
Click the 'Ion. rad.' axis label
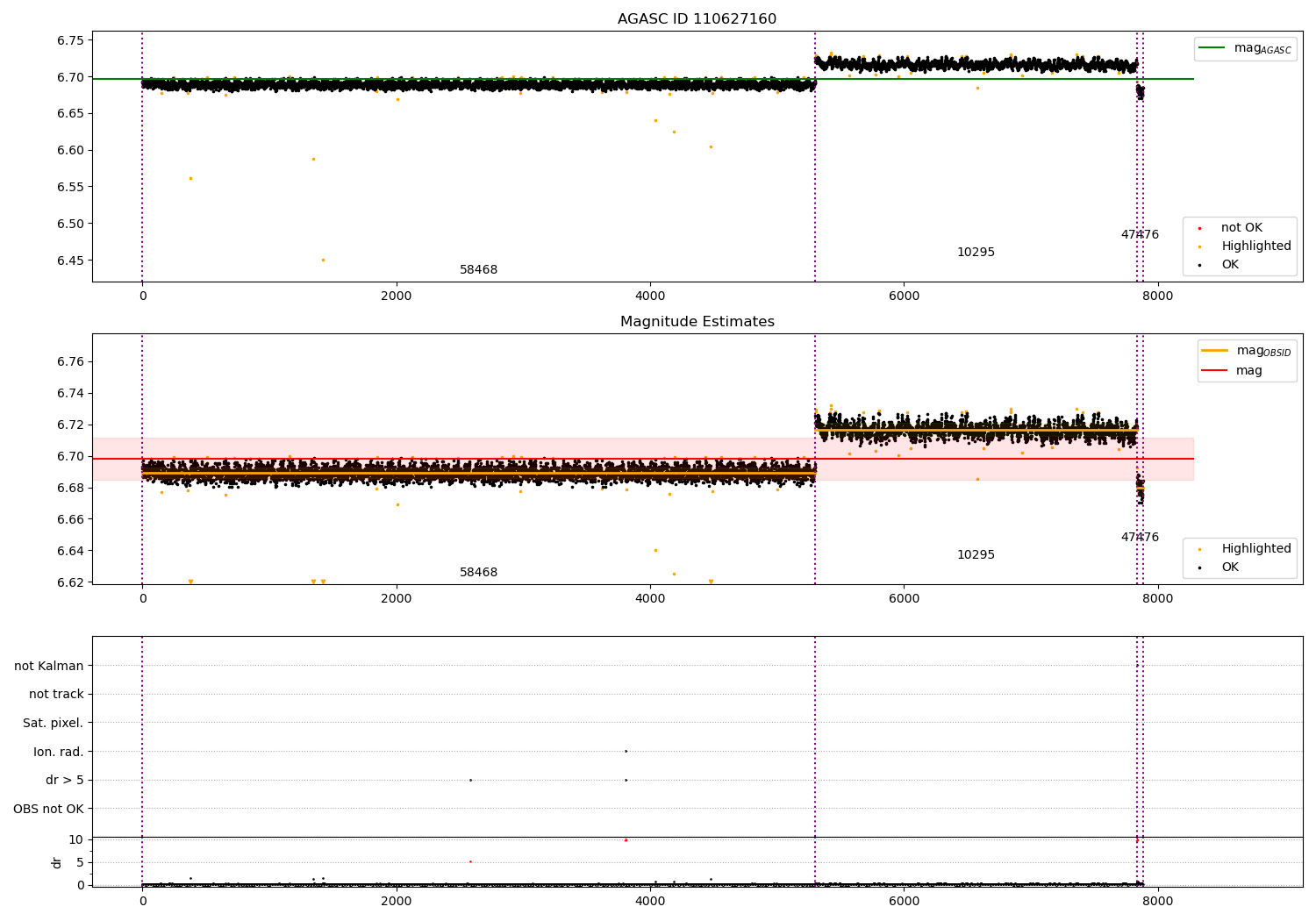[59, 753]
